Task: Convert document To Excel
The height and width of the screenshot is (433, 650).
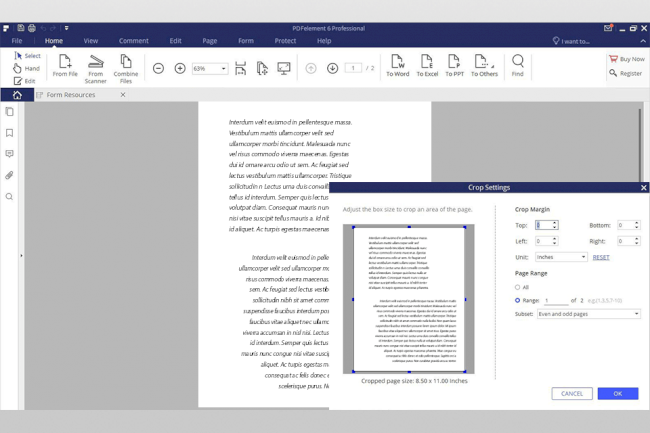Action: pyautogui.click(x=427, y=65)
